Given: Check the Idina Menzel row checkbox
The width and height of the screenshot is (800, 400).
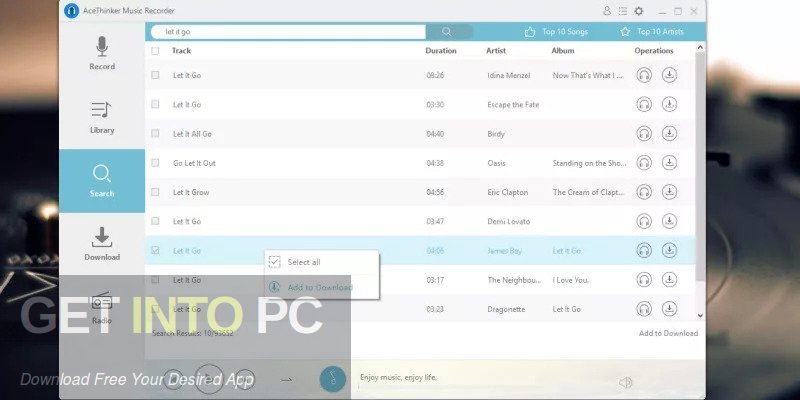Looking at the screenshot, I should [155, 76].
